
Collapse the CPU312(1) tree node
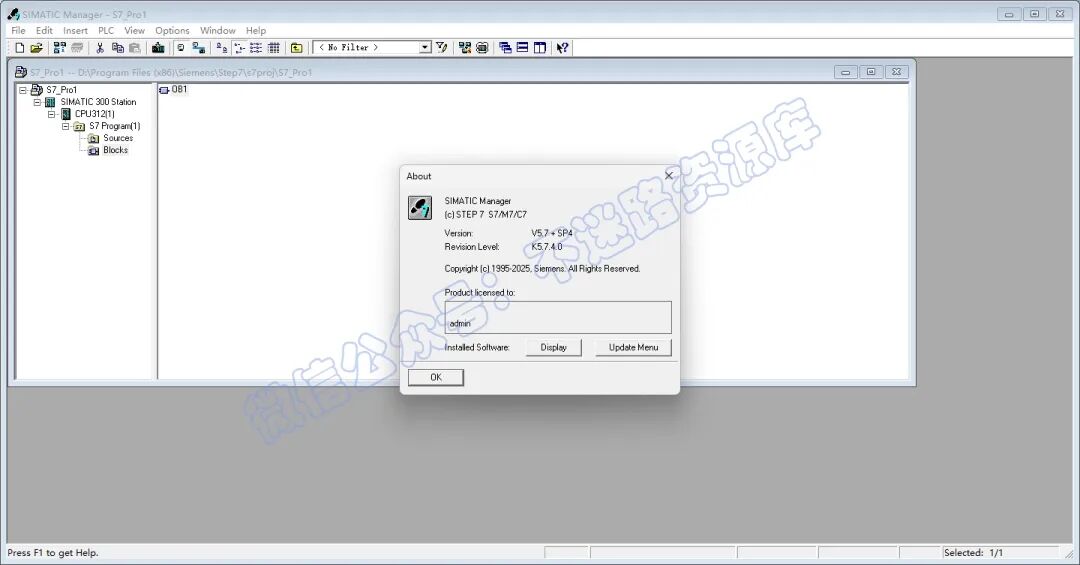pos(52,114)
